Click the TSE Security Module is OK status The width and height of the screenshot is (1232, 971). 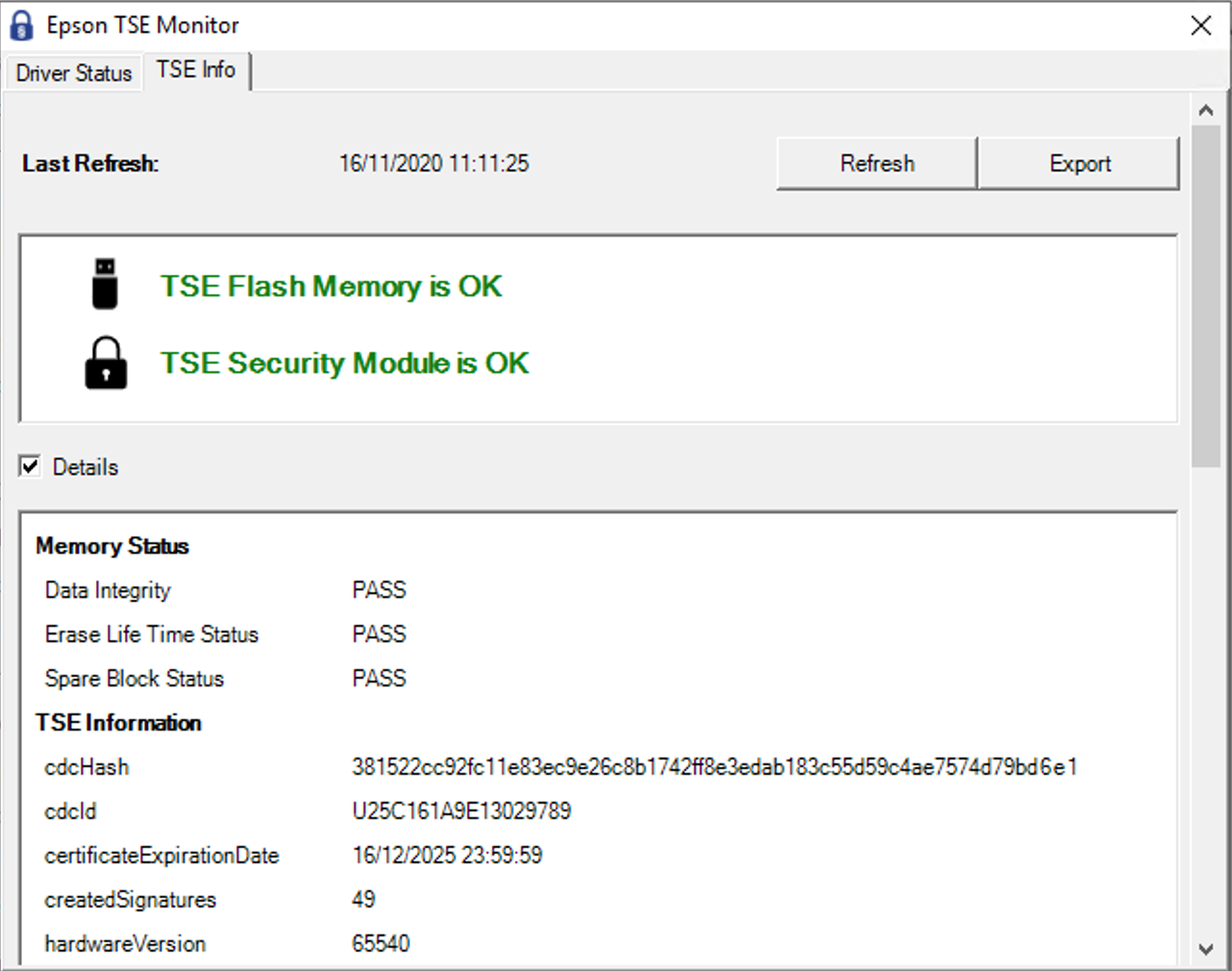pos(345,363)
